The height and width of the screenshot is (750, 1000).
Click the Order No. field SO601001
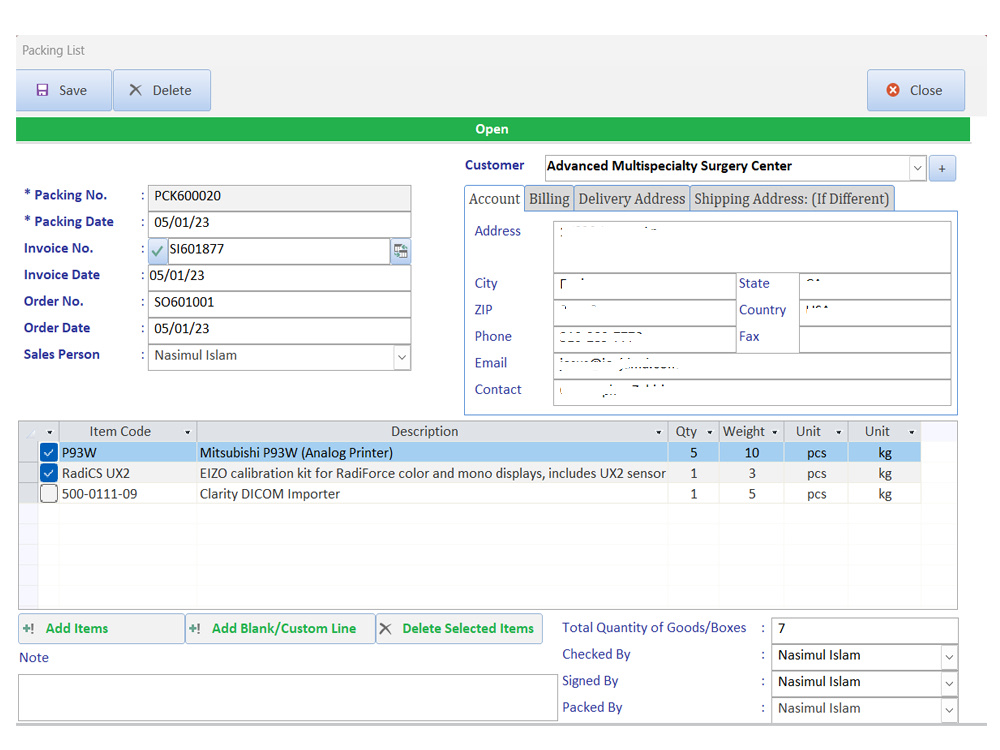(279, 304)
